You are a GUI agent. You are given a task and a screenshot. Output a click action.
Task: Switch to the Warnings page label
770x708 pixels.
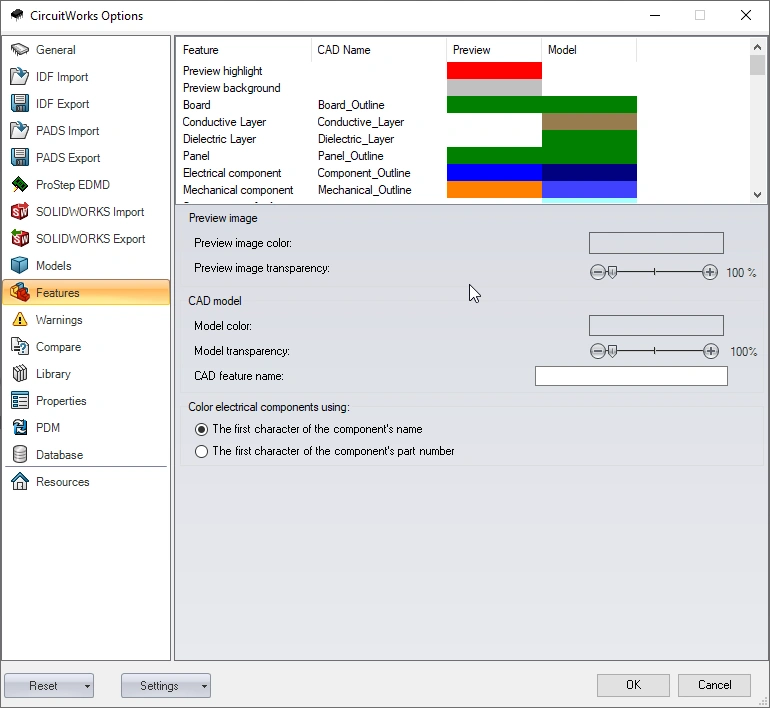pos(59,320)
